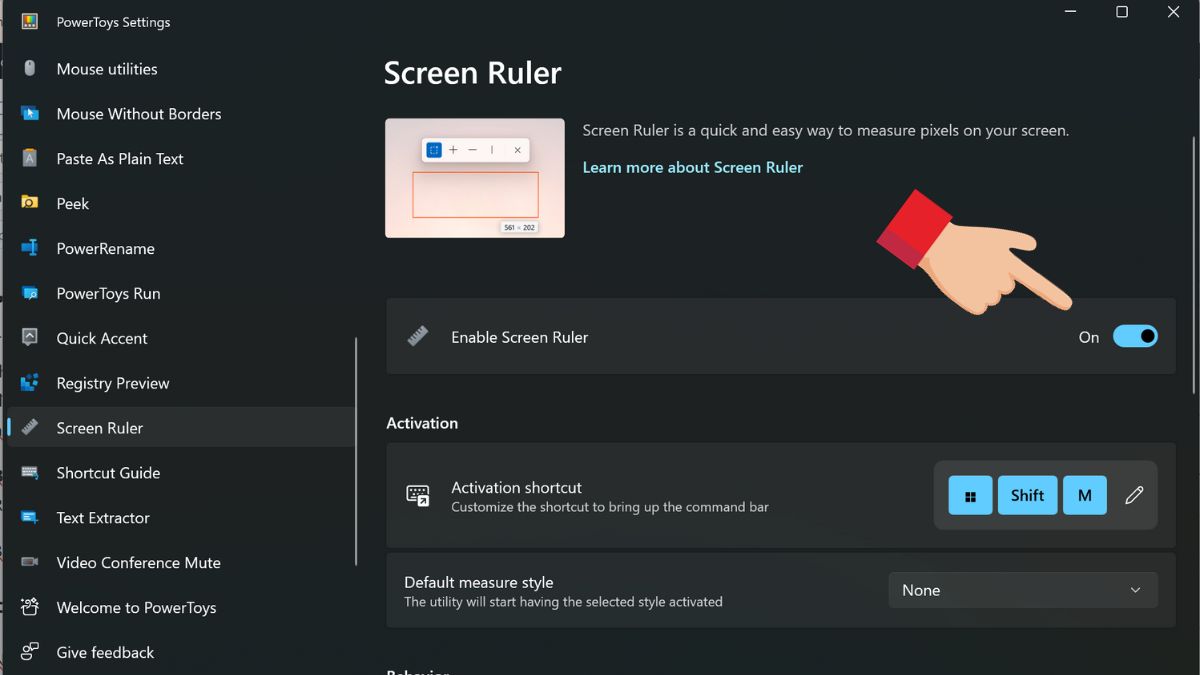Click the sidebar vertical scrollbar
Image resolution: width=1200 pixels, height=675 pixels.
[x=356, y=450]
